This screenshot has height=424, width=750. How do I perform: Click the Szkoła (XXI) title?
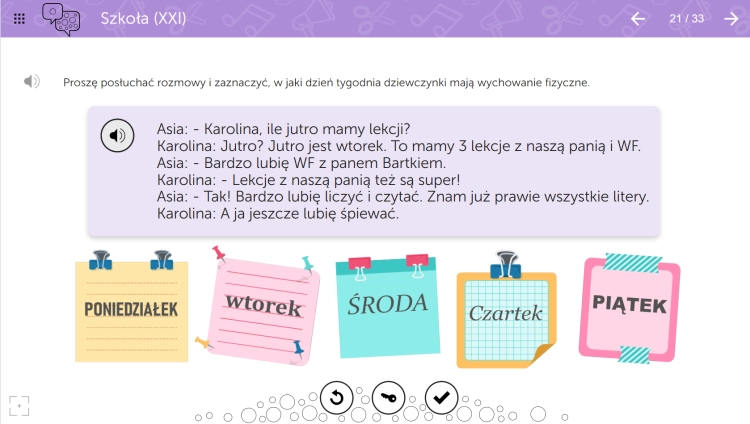coord(143,19)
